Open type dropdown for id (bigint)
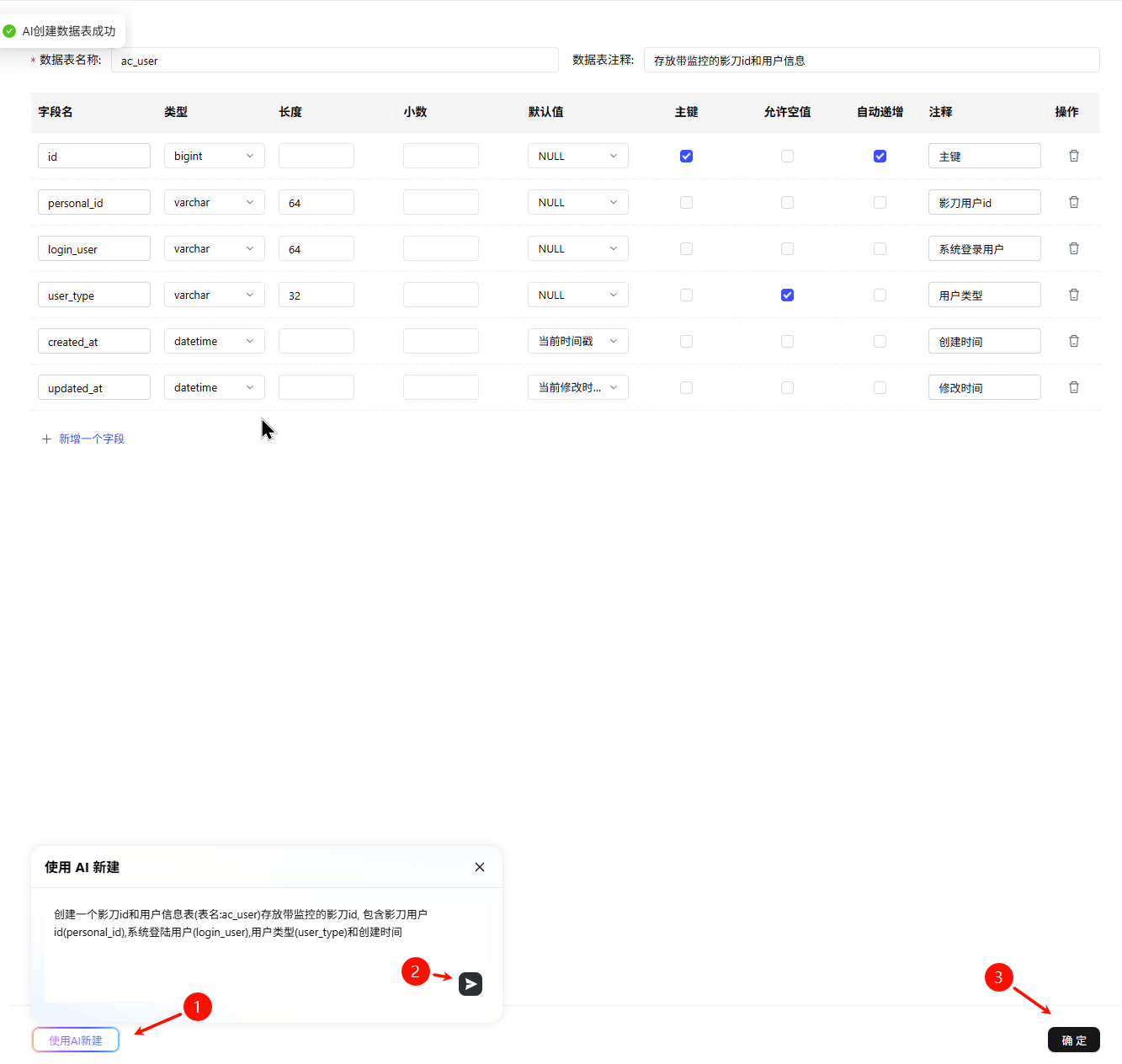This screenshot has width=1122, height=1064. [x=215, y=156]
